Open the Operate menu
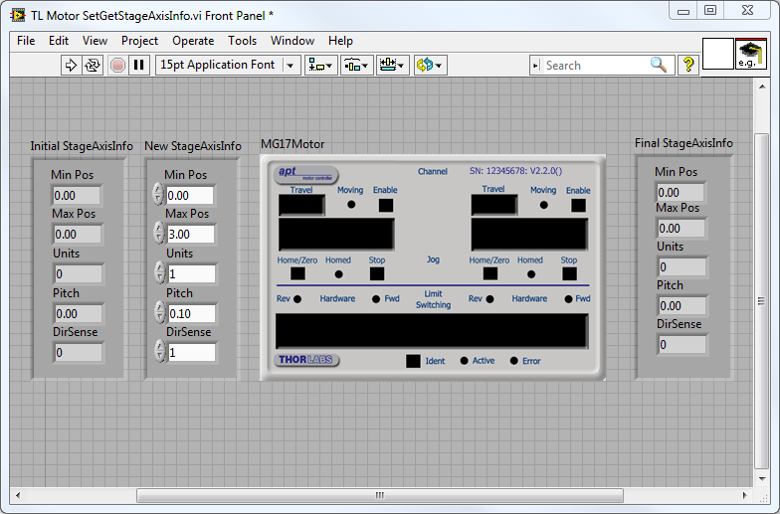This screenshot has width=780, height=514. coord(193,41)
